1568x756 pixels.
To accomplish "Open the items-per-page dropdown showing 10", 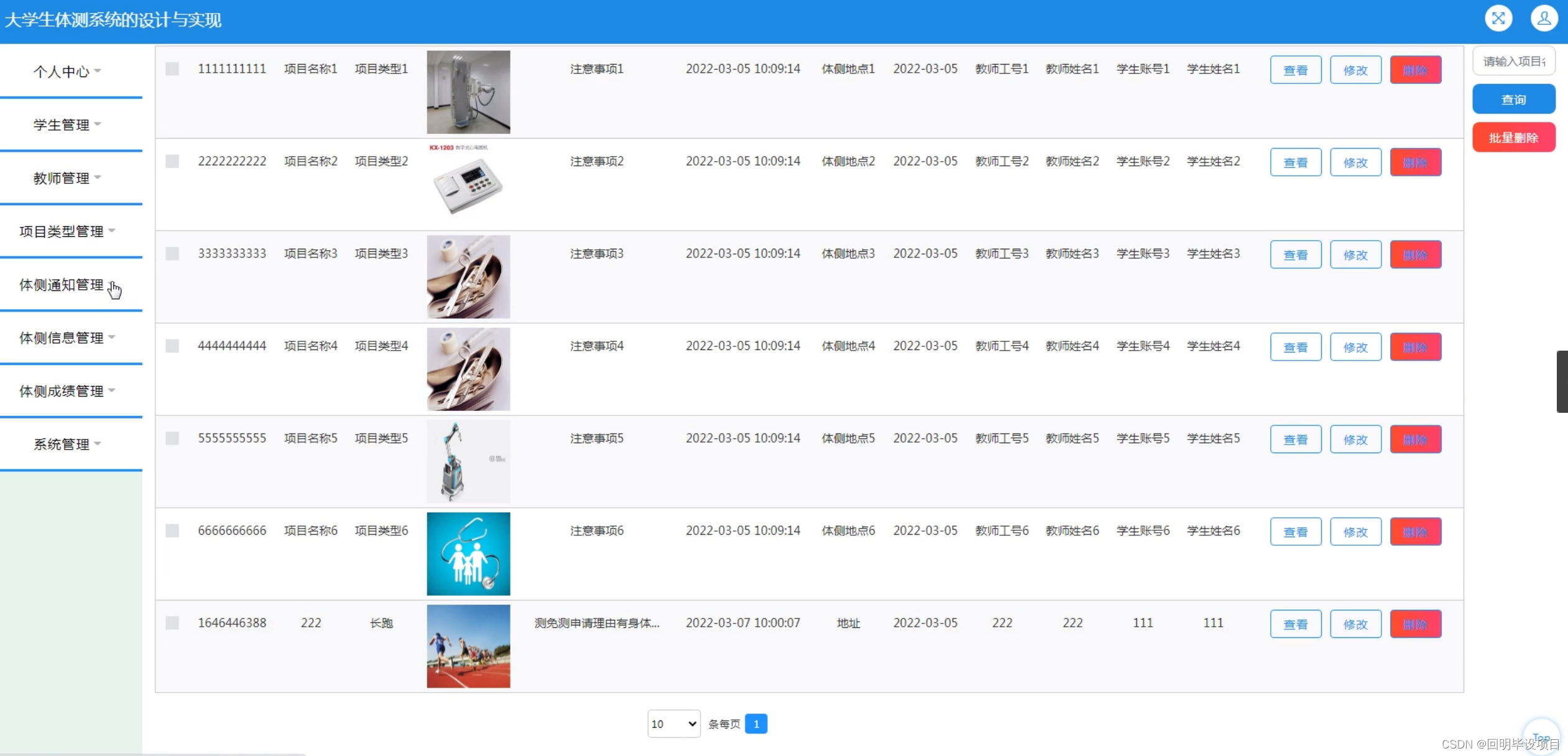I will pos(673,724).
